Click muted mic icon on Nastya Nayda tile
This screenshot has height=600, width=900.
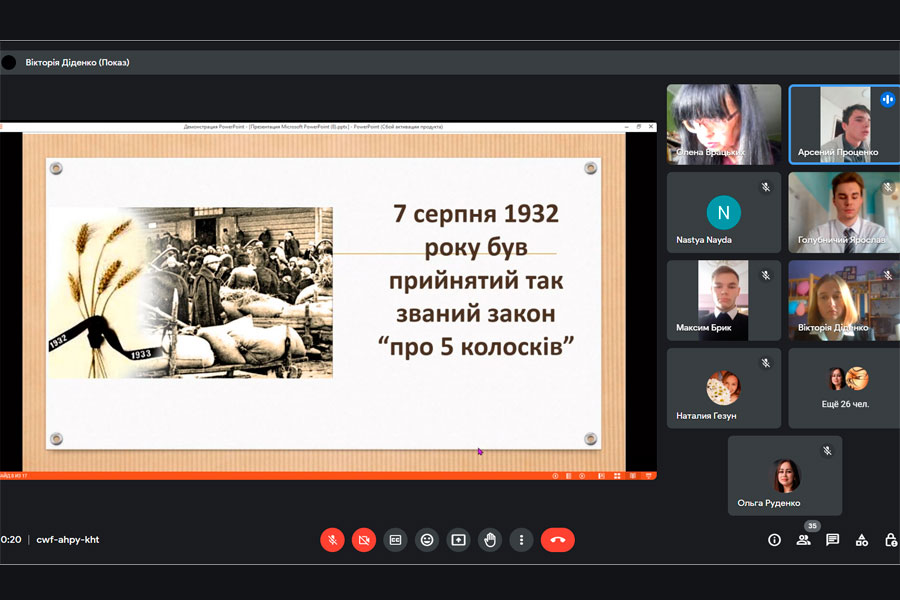pyautogui.click(x=766, y=187)
